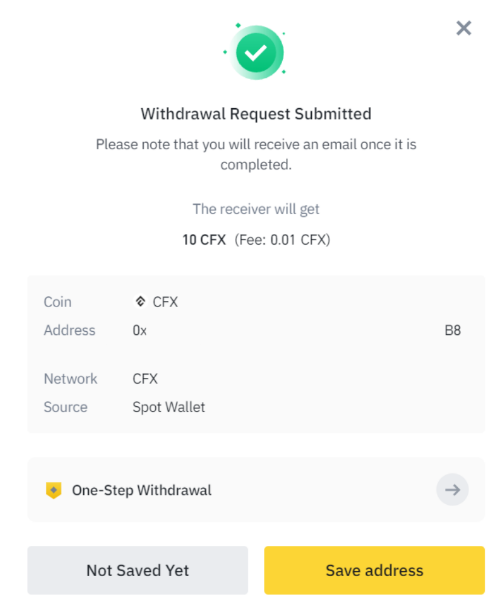Image resolution: width=498 pixels, height=608 pixels.
Task: Click the Network field label
Action: point(71,379)
